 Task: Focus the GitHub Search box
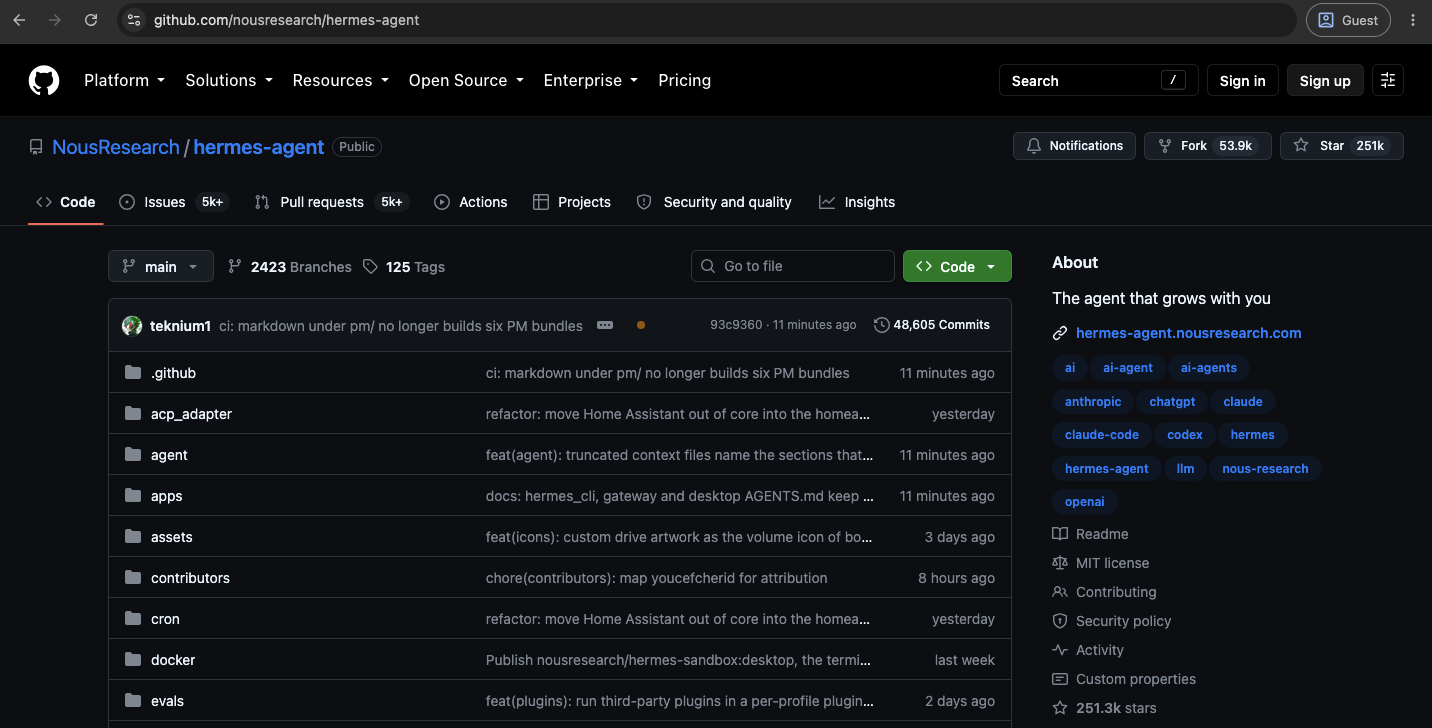(1098, 81)
